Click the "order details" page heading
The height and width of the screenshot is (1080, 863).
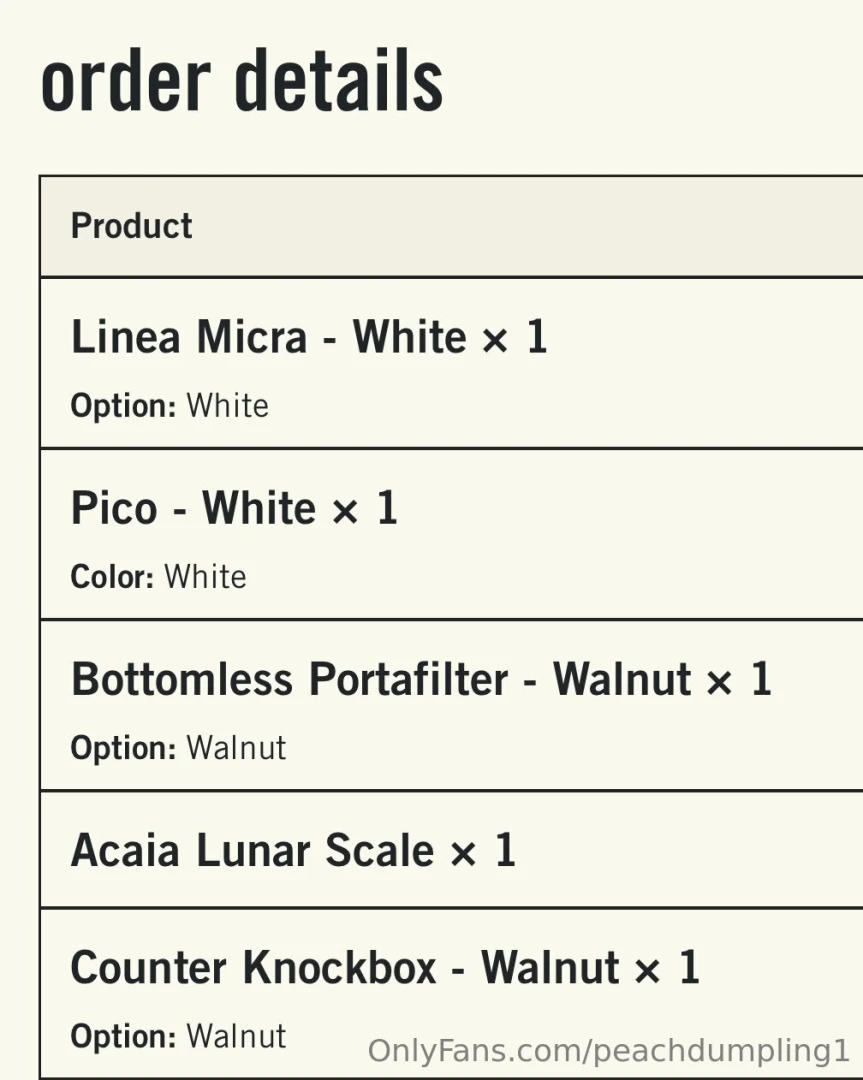[x=241, y=82]
